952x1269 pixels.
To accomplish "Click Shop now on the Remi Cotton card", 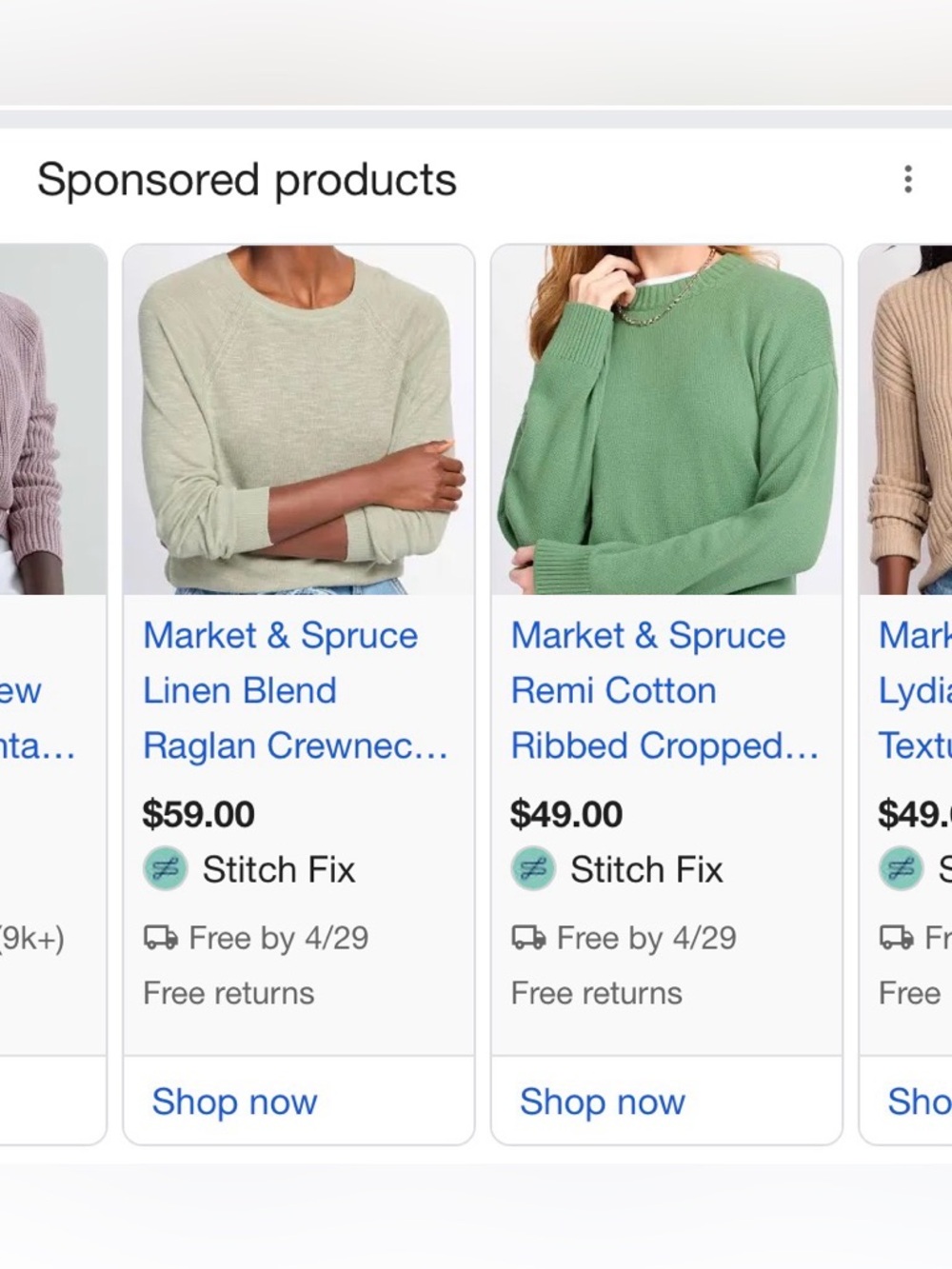I will [602, 1101].
